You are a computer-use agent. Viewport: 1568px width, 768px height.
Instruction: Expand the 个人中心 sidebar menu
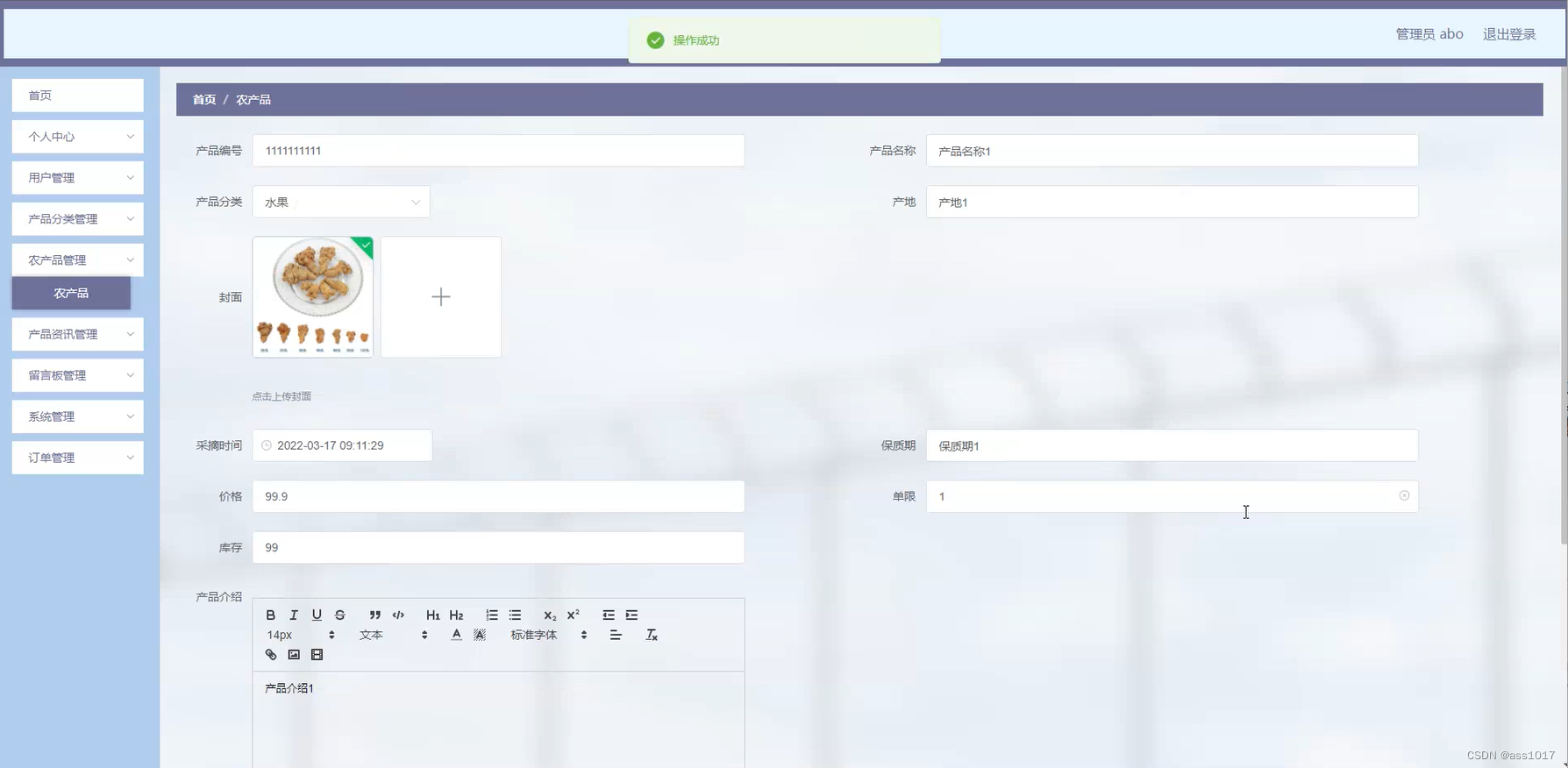coord(77,137)
